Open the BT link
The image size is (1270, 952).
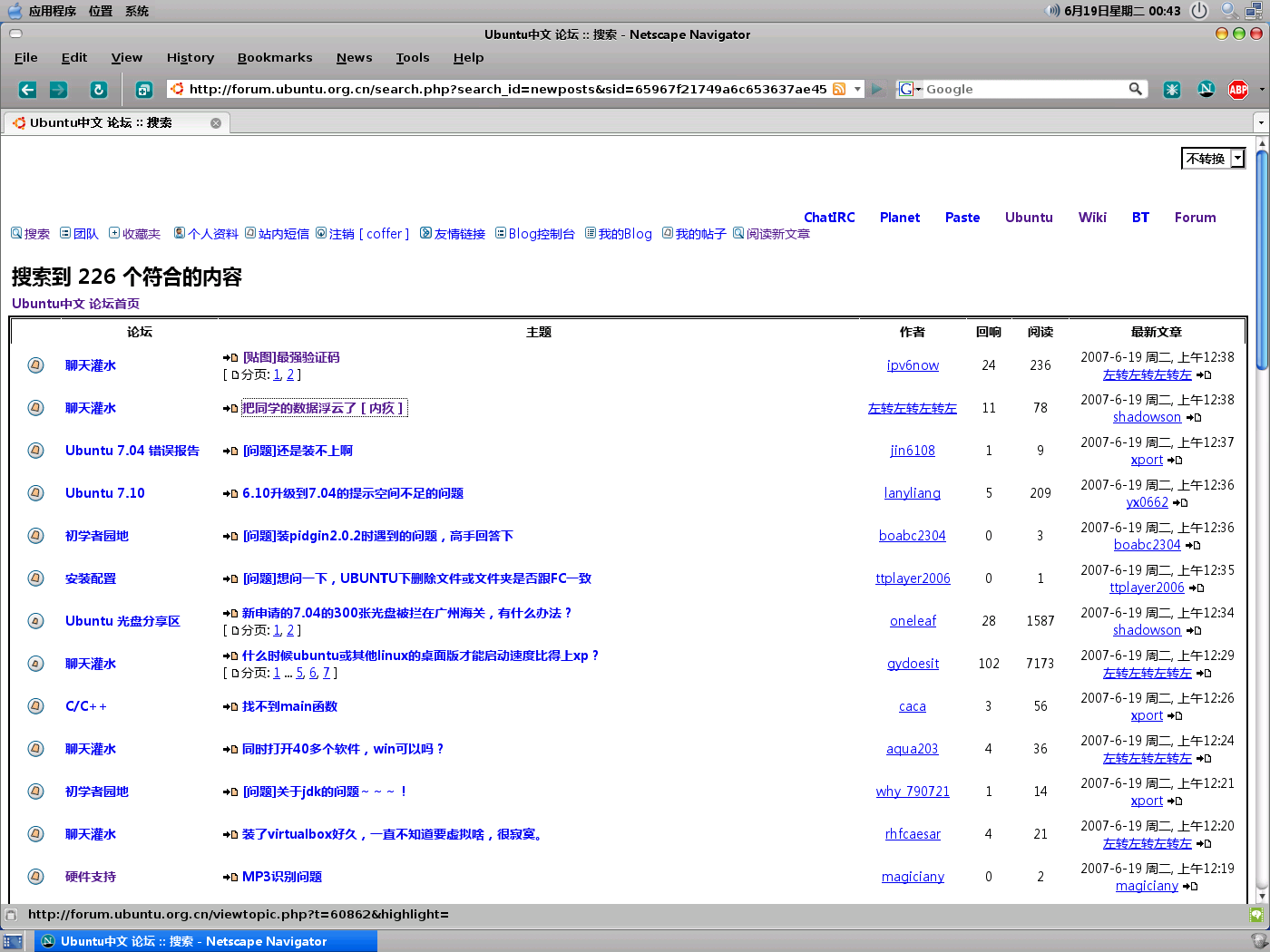point(1140,218)
